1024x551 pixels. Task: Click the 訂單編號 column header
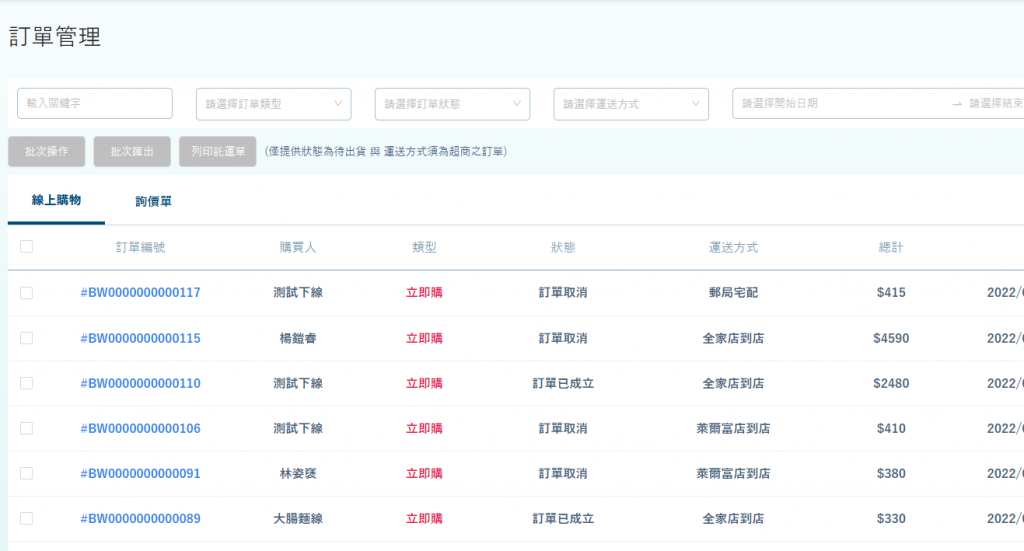tap(140, 247)
